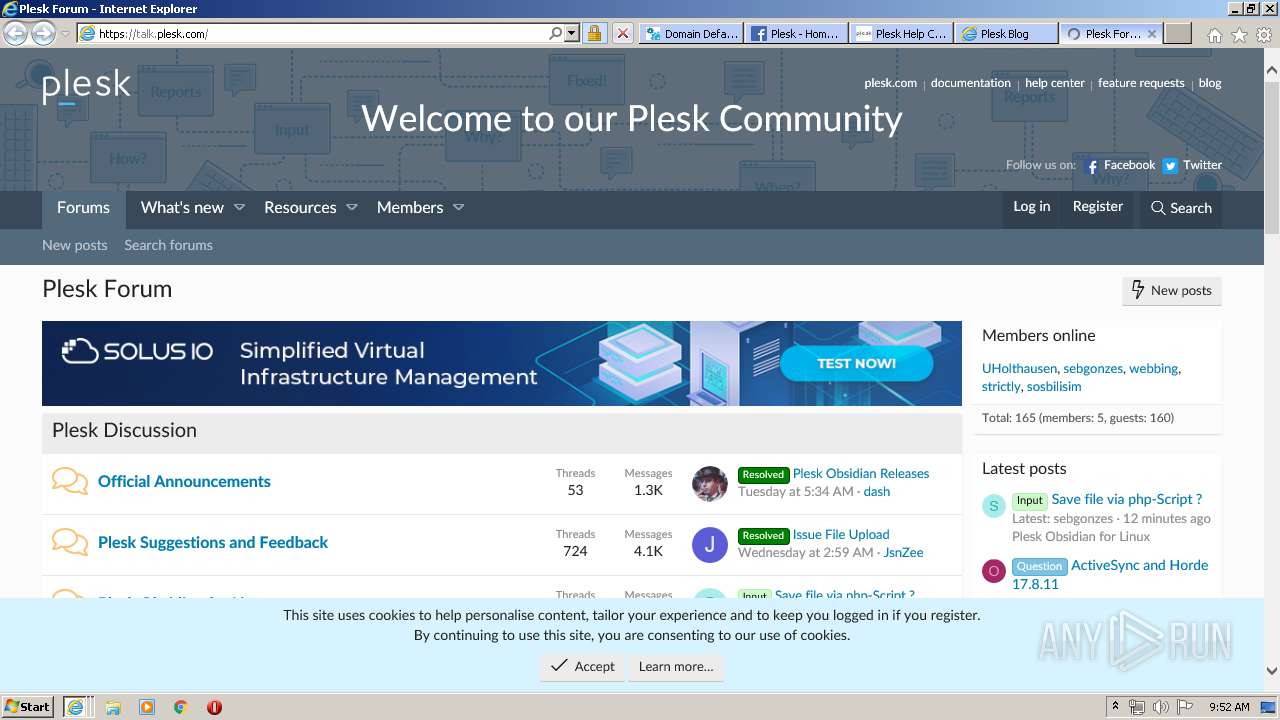The image size is (1280, 720).
Task: Expand the What's new dropdown arrow
Action: (239, 208)
